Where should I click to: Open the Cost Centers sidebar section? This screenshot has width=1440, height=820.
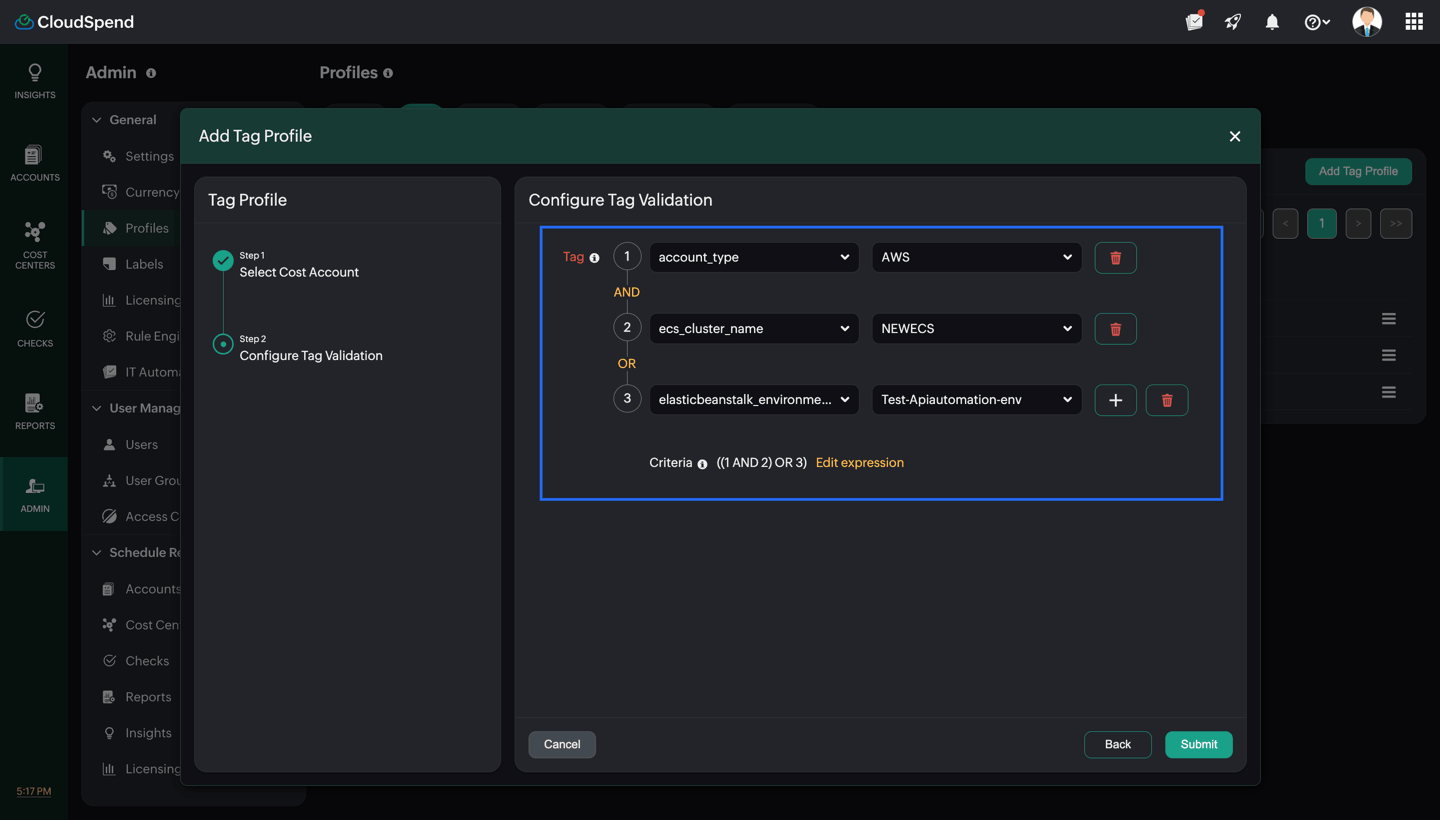pyautogui.click(x=35, y=246)
